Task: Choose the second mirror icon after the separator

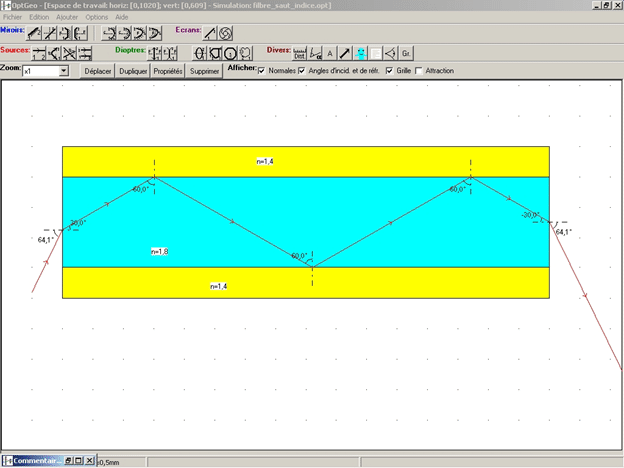Action: (x=124, y=33)
